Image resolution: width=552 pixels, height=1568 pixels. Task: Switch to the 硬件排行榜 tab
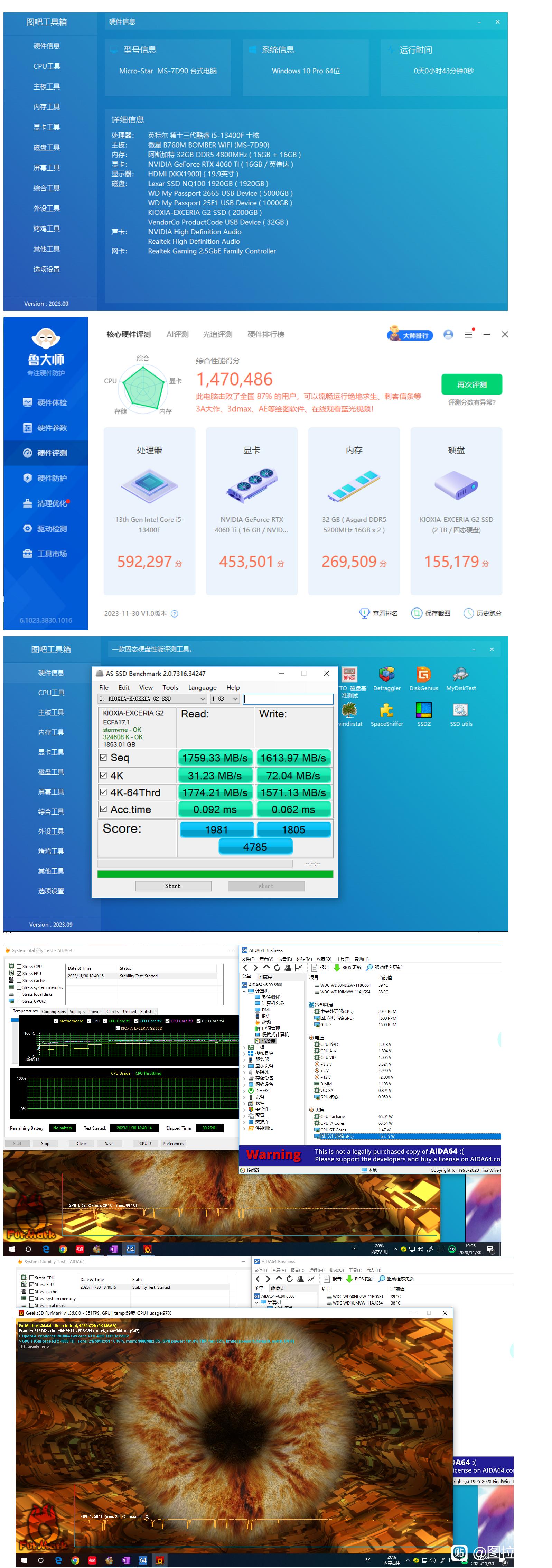pos(265,334)
